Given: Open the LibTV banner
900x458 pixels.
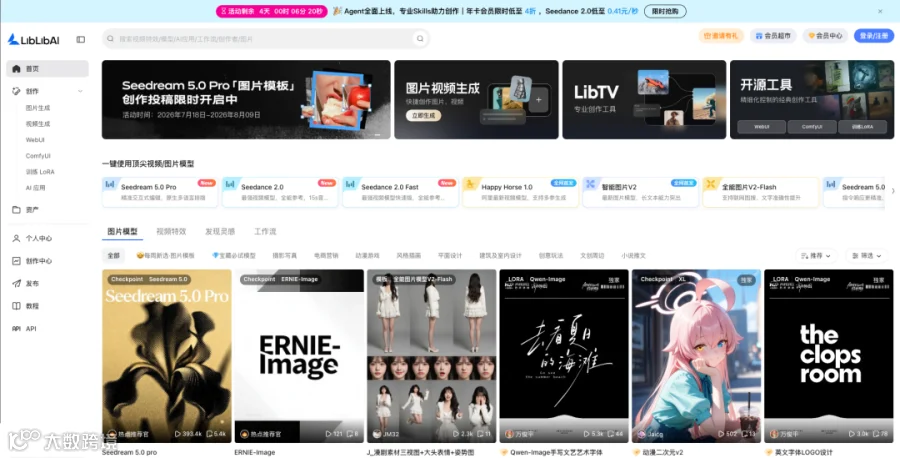Looking at the screenshot, I should coord(644,99).
